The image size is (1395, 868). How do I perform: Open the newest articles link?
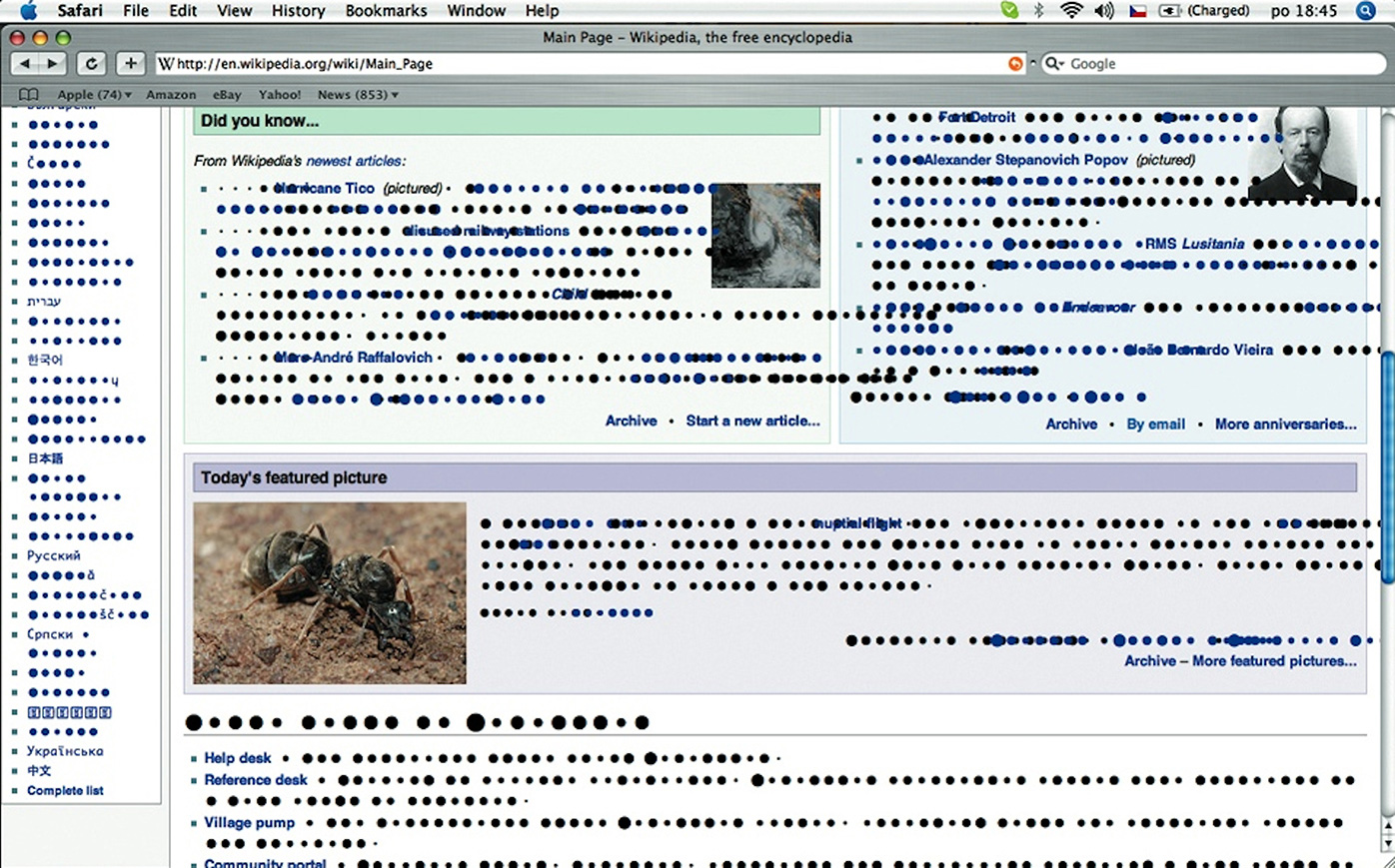coord(355,161)
